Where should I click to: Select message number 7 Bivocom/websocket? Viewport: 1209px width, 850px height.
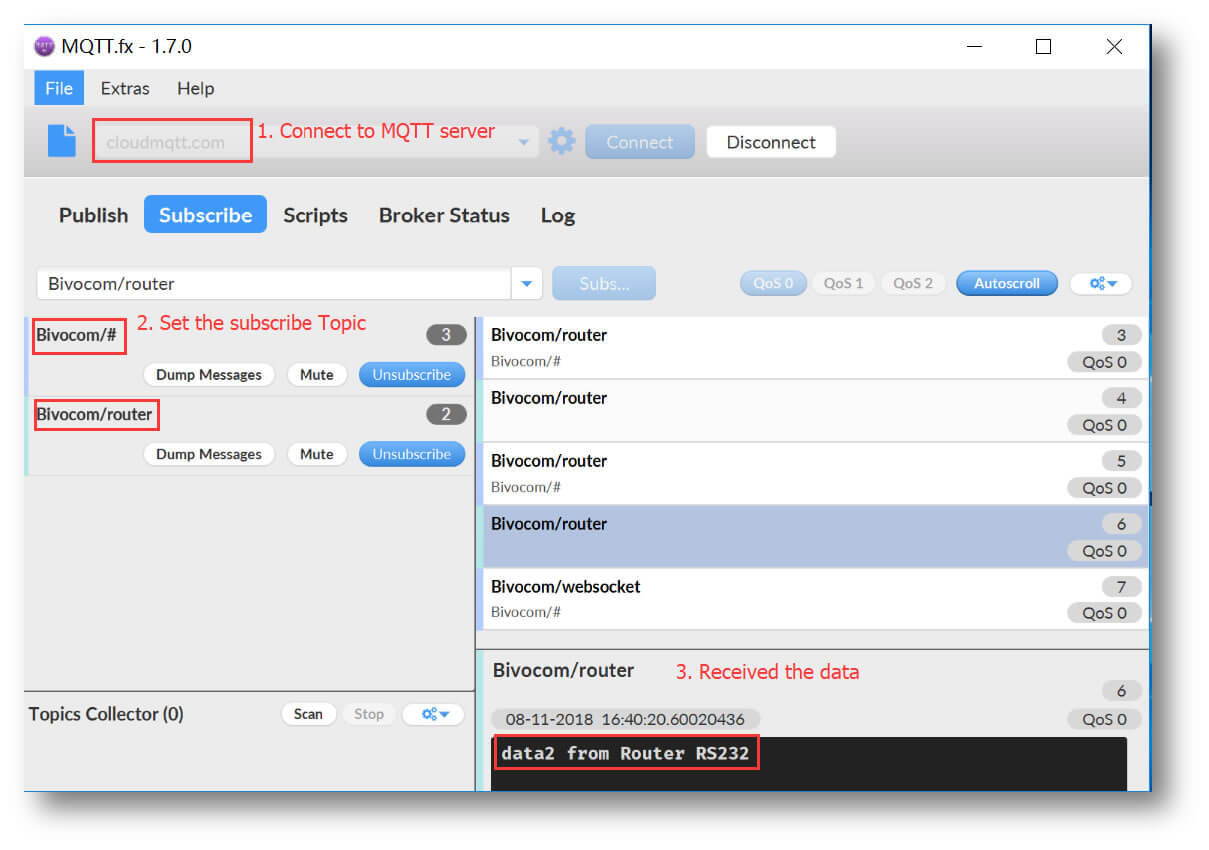[814, 599]
